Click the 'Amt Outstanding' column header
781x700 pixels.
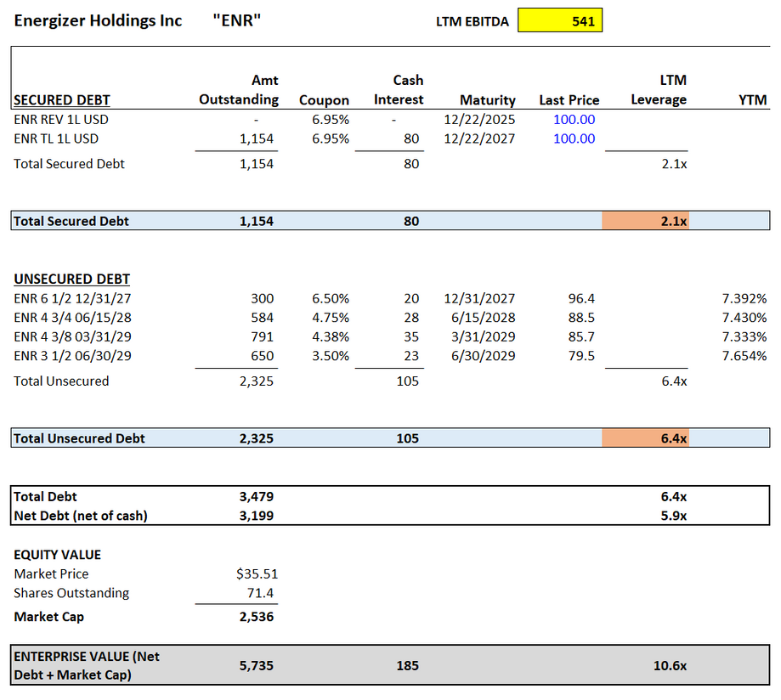point(239,90)
